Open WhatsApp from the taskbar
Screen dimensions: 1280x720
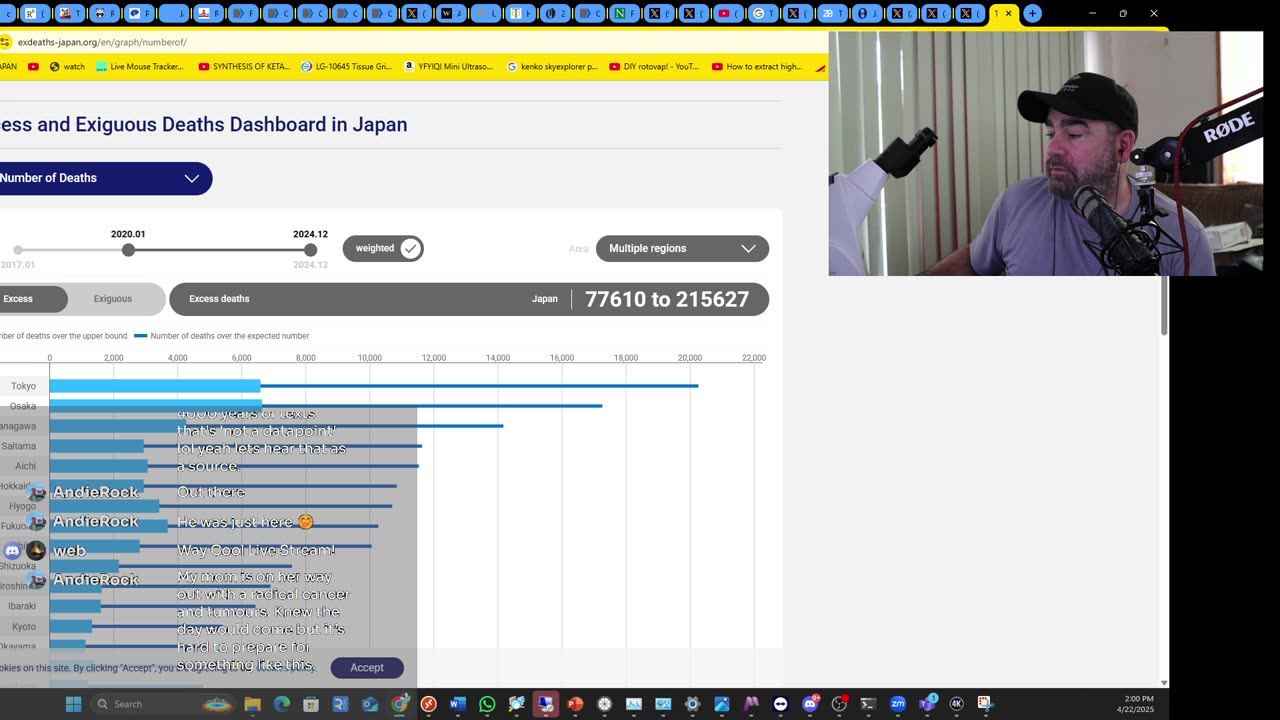tap(487, 704)
